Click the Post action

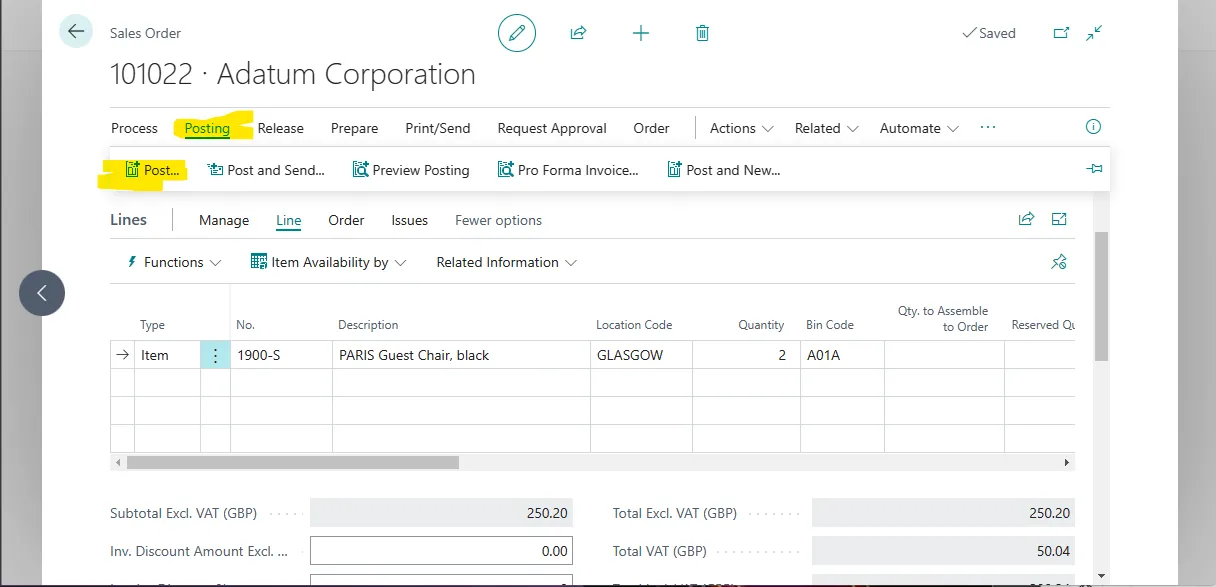pos(153,170)
